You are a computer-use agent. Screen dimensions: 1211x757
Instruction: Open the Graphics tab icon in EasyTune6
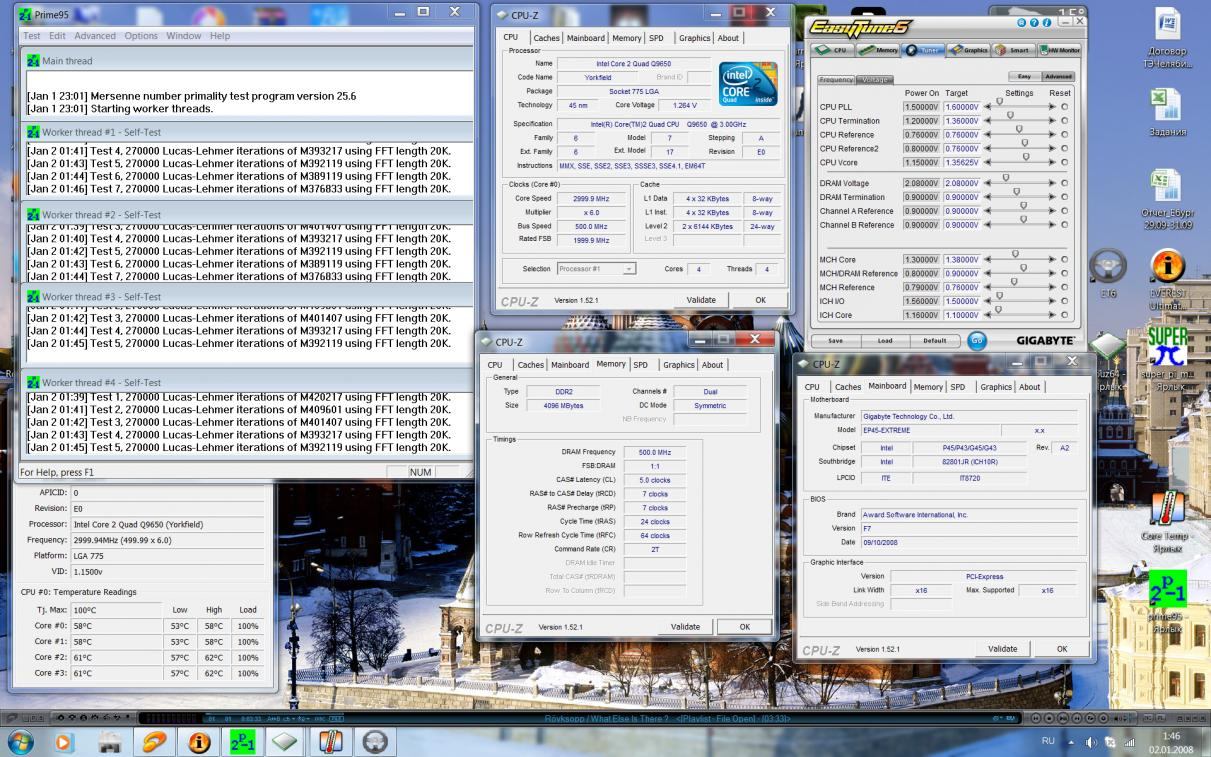coord(968,50)
